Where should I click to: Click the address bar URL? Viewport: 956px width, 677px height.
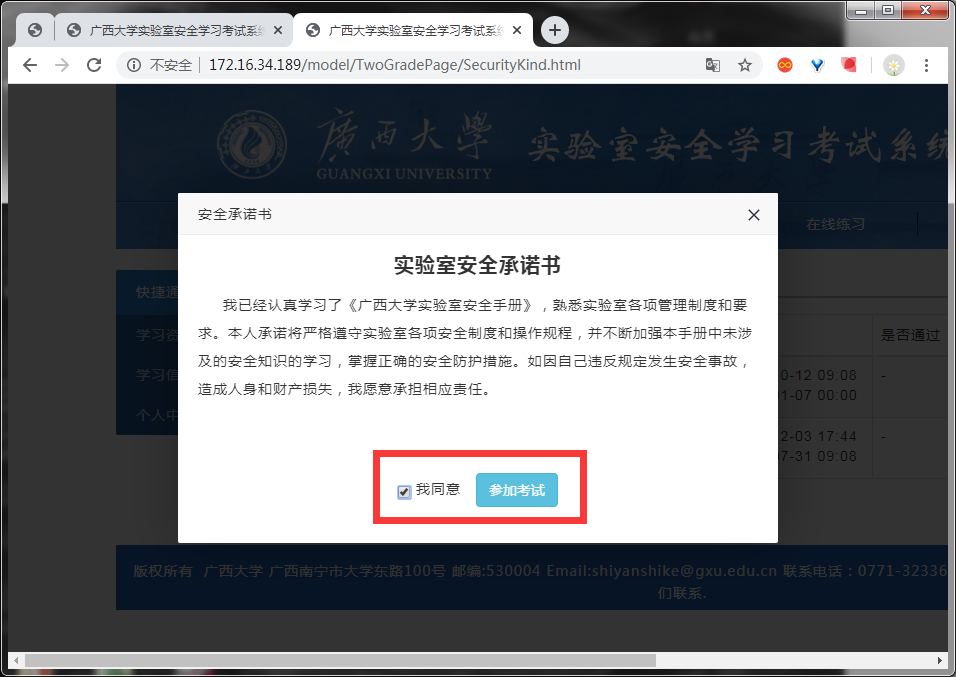[394, 65]
